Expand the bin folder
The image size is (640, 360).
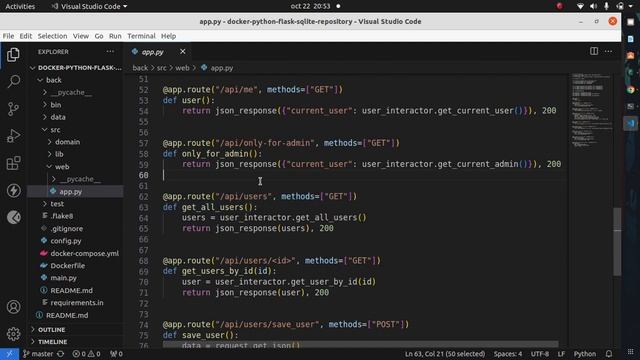pyautogui.click(x=76, y=105)
